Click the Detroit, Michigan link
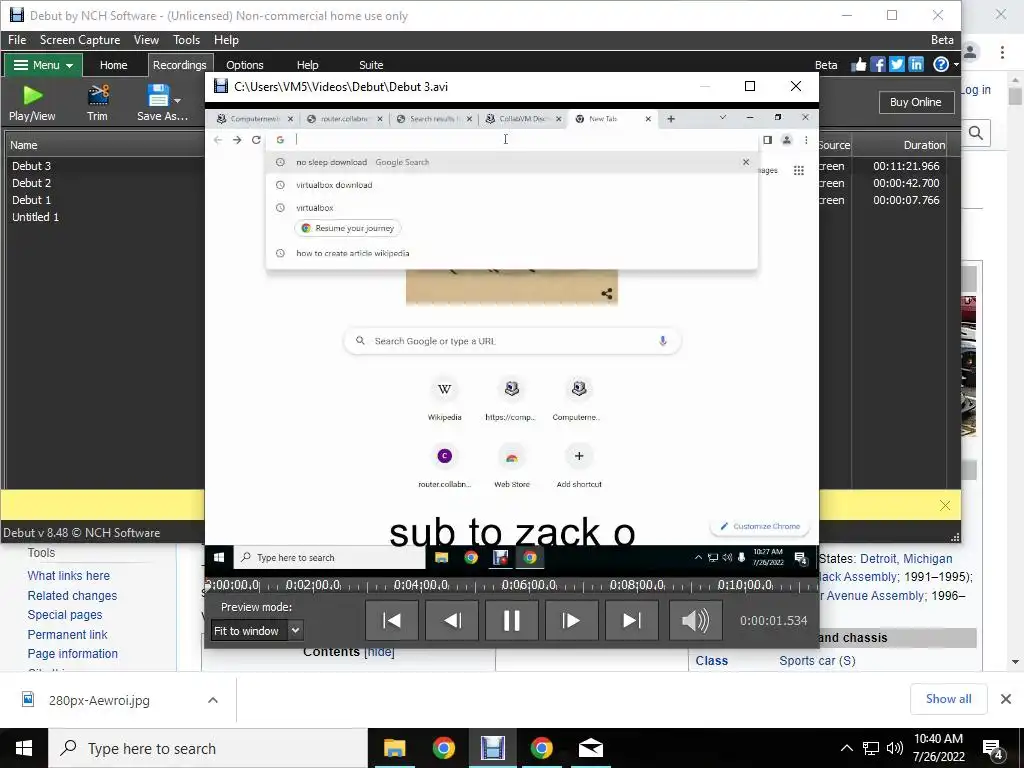Screen dimensions: 1024x768 [906, 559]
